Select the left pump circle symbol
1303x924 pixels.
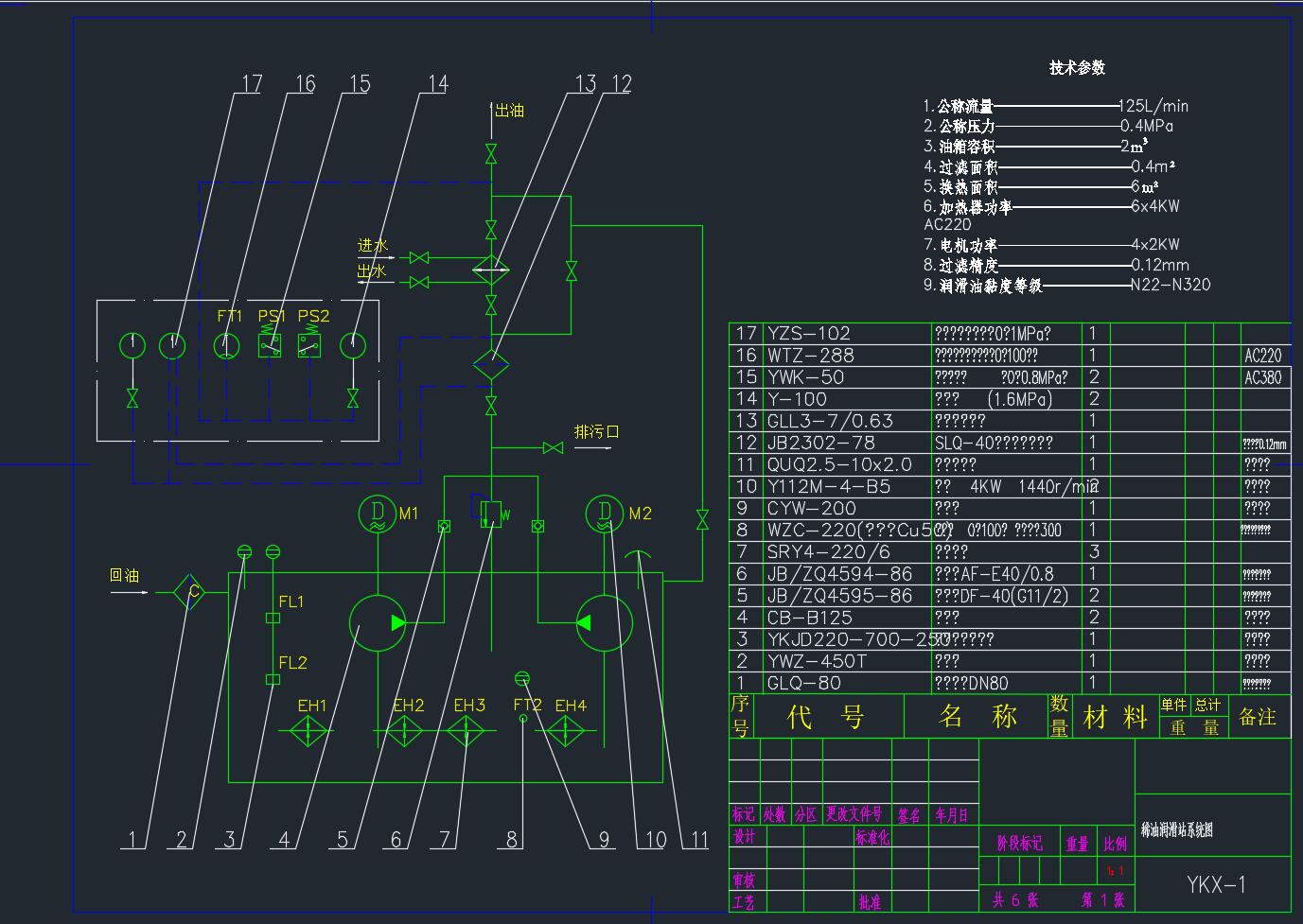(377, 623)
